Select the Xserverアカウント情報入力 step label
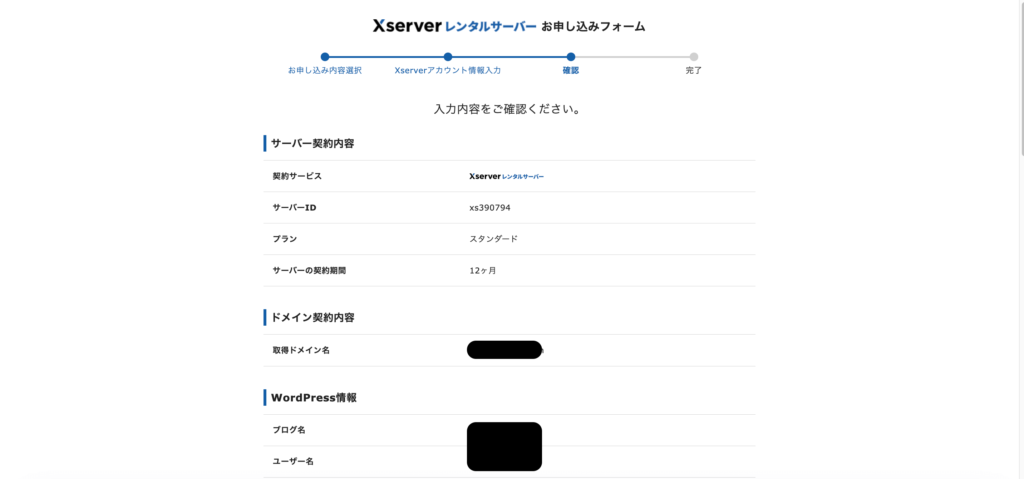 coord(448,71)
